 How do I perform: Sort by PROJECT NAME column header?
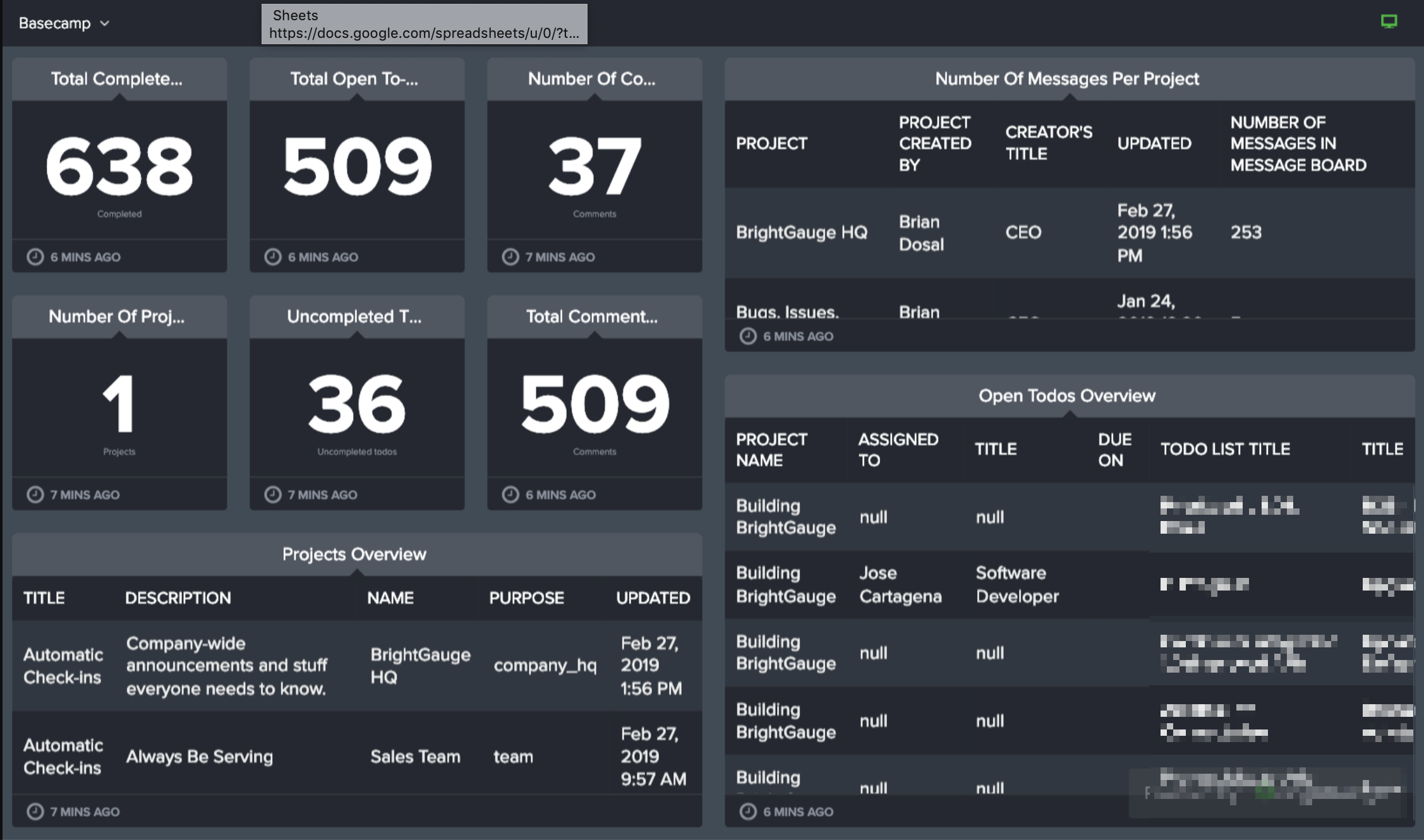point(771,450)
